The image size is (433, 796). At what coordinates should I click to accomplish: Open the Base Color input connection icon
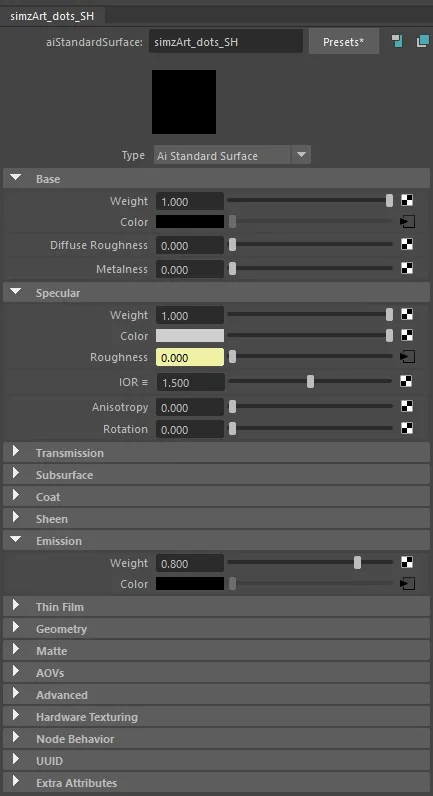(x=407, y=221)
